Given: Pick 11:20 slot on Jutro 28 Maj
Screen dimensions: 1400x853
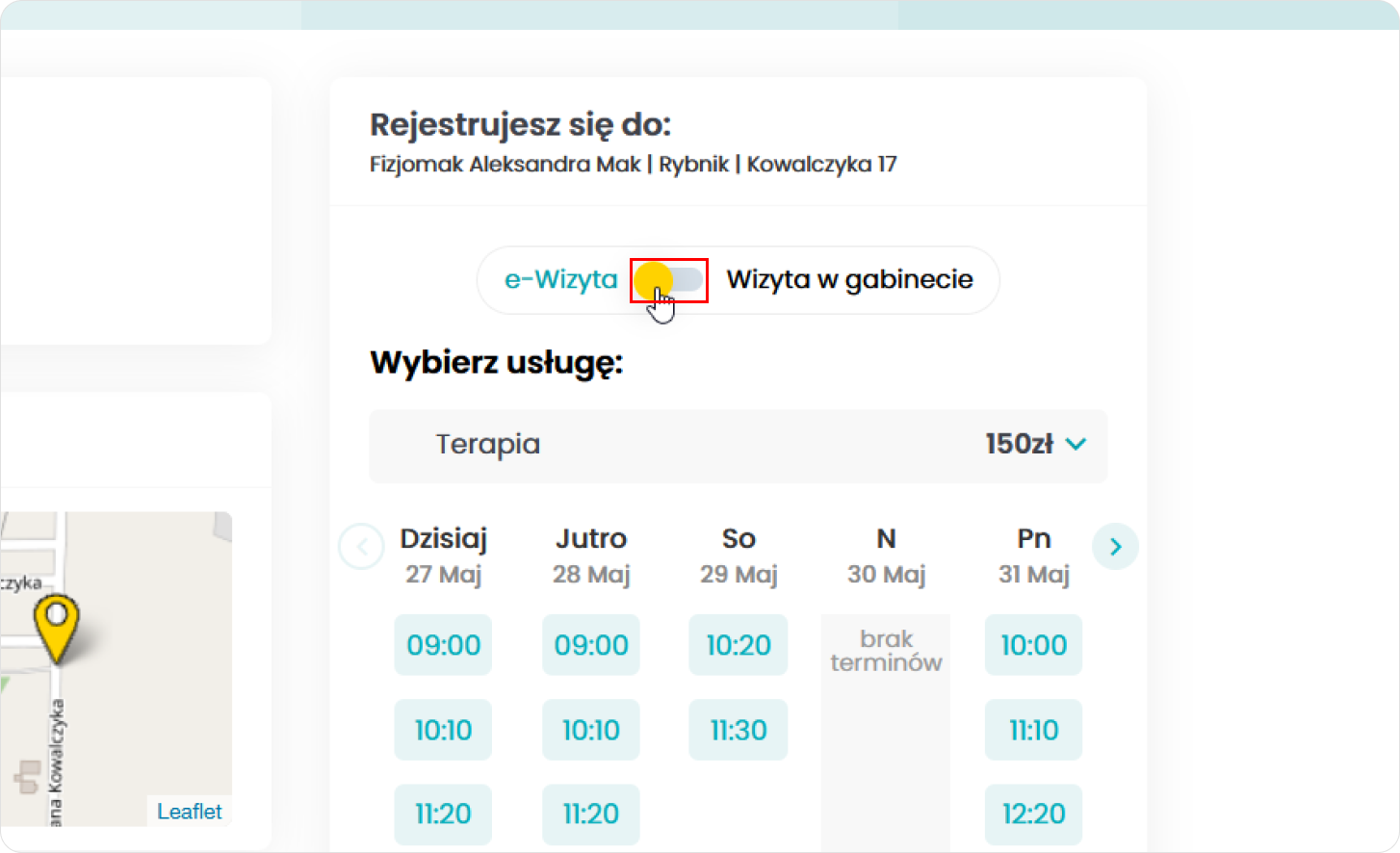Looking at the screenshot, I should click(591, 814).
